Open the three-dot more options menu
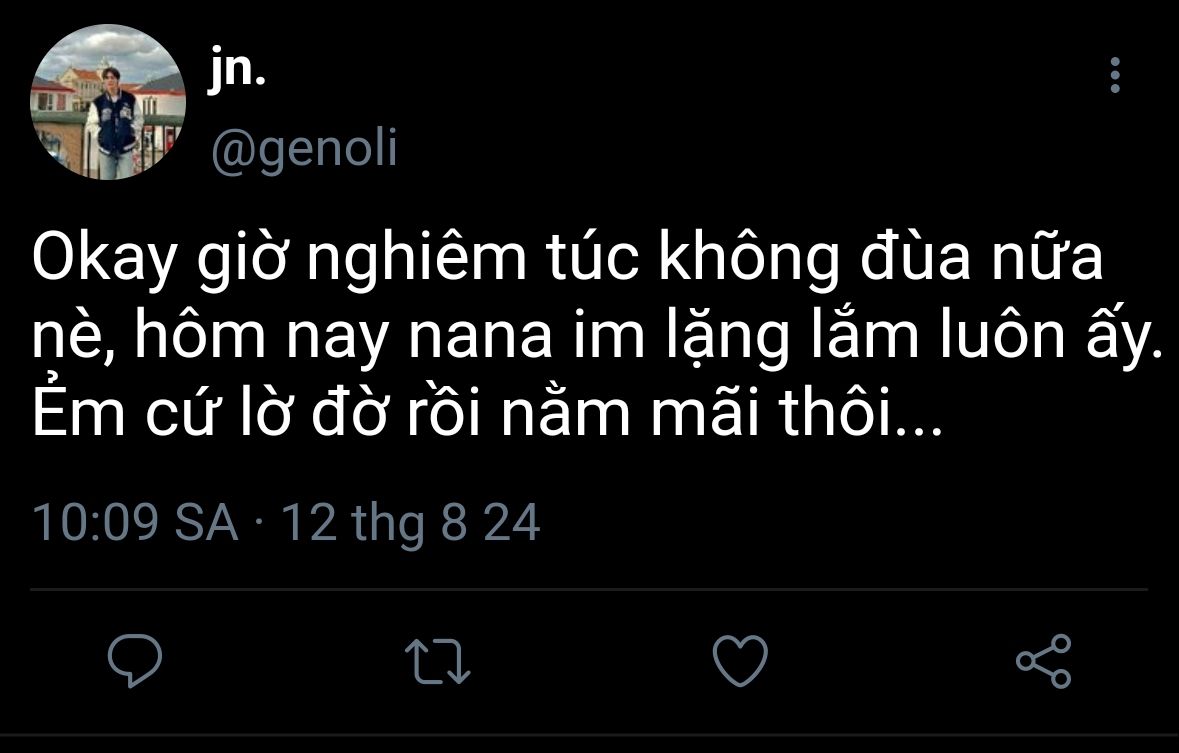This screenshot has height=753, width=1179. (x=1115, y=75)
